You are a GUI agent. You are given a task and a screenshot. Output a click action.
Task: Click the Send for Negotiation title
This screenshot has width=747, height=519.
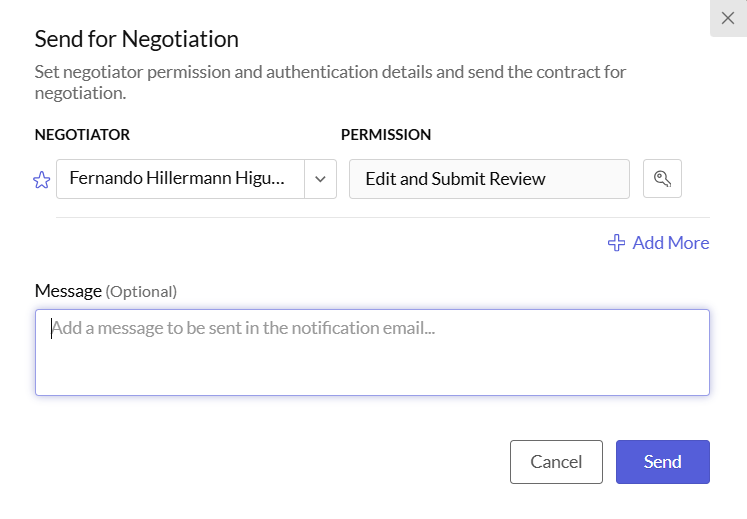pos(137,39)
